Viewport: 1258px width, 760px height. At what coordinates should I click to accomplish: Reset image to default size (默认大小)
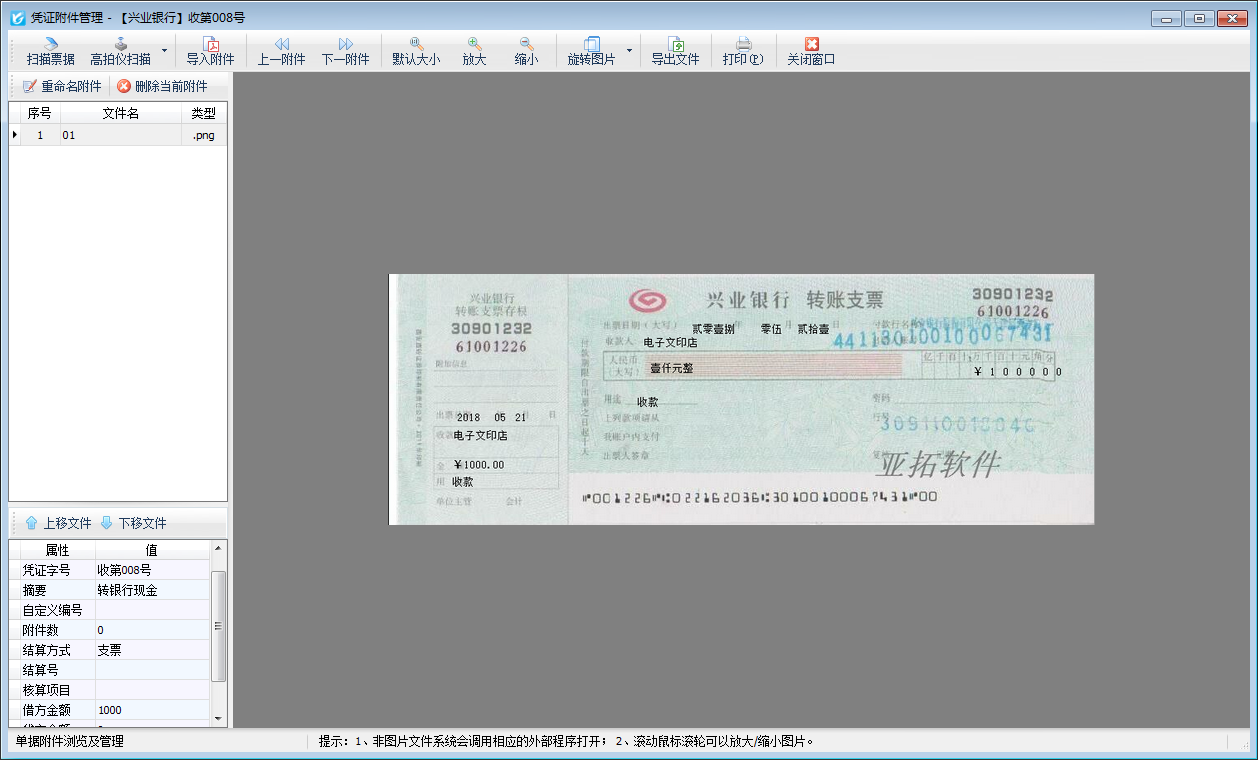(415, 51)
